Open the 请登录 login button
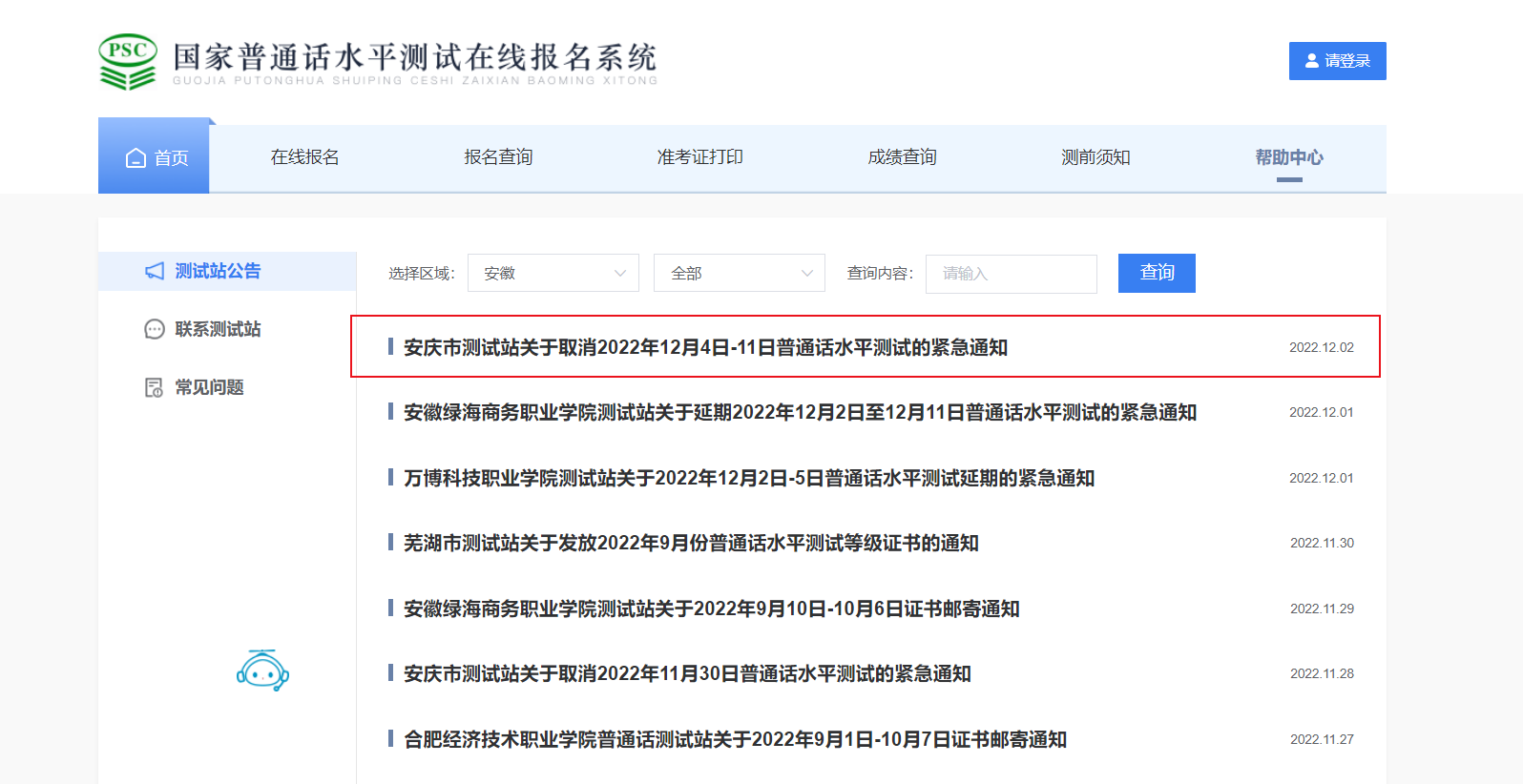This screenshot has width=1523, height=784. coord(1338,61)
